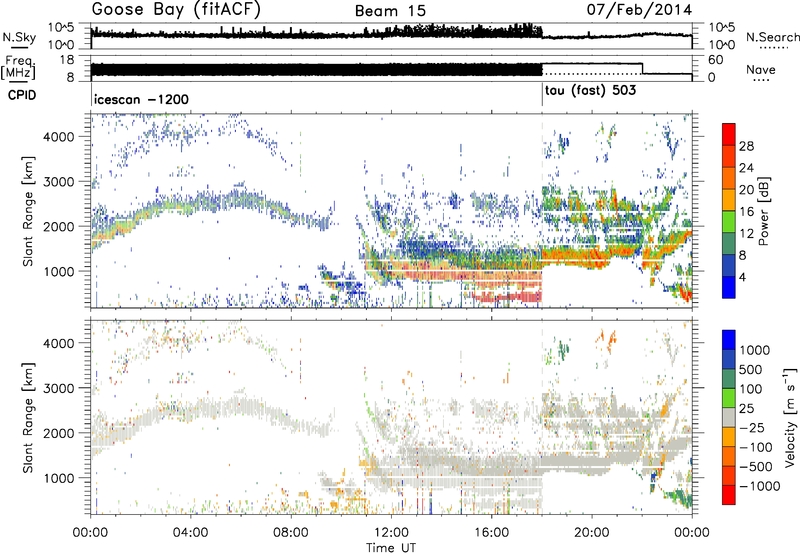
Task: Click the 'Power [dB]' colorbar label
Action: [763, 211]
